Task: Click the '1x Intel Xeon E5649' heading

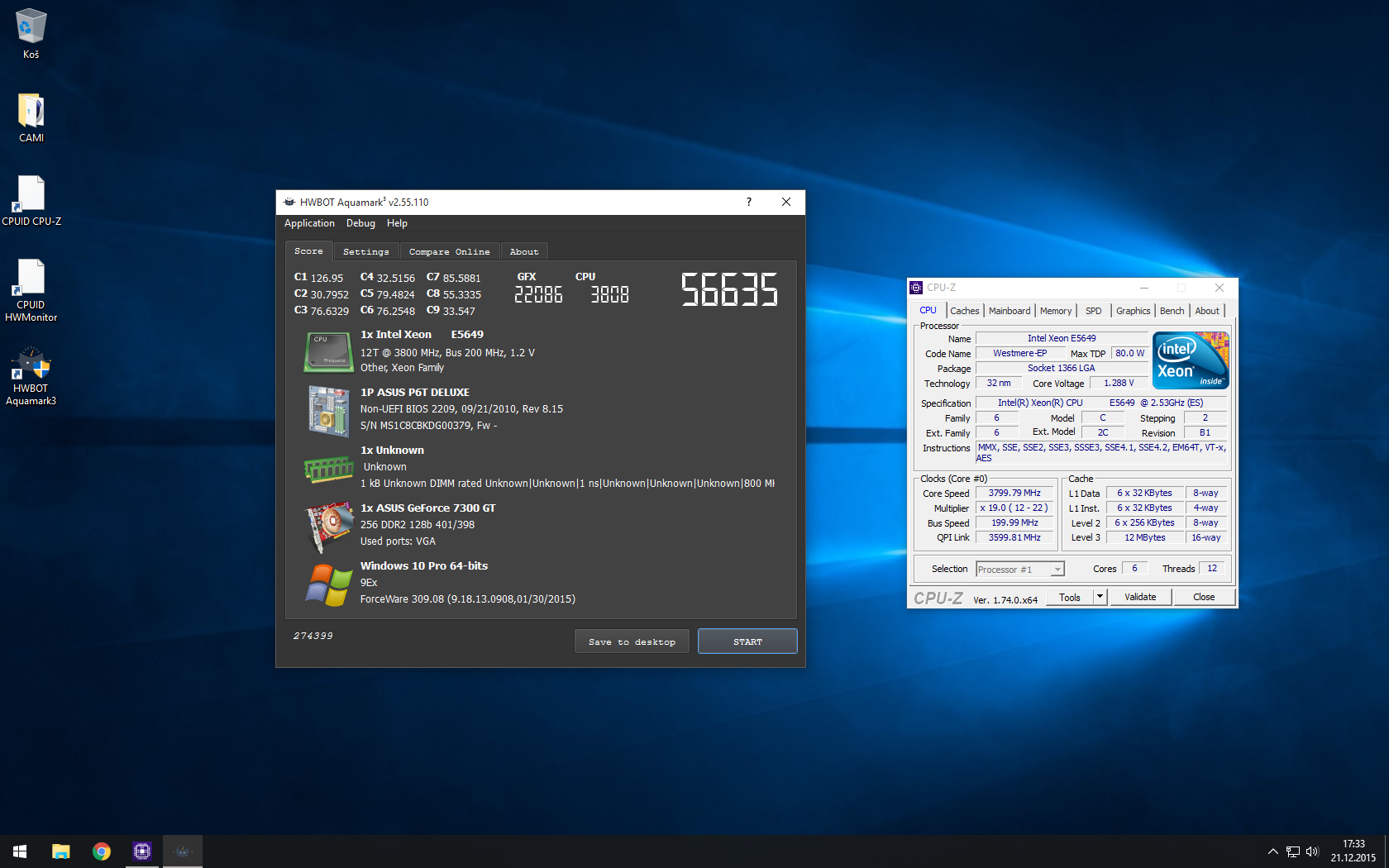Action: tap(422, 335)
